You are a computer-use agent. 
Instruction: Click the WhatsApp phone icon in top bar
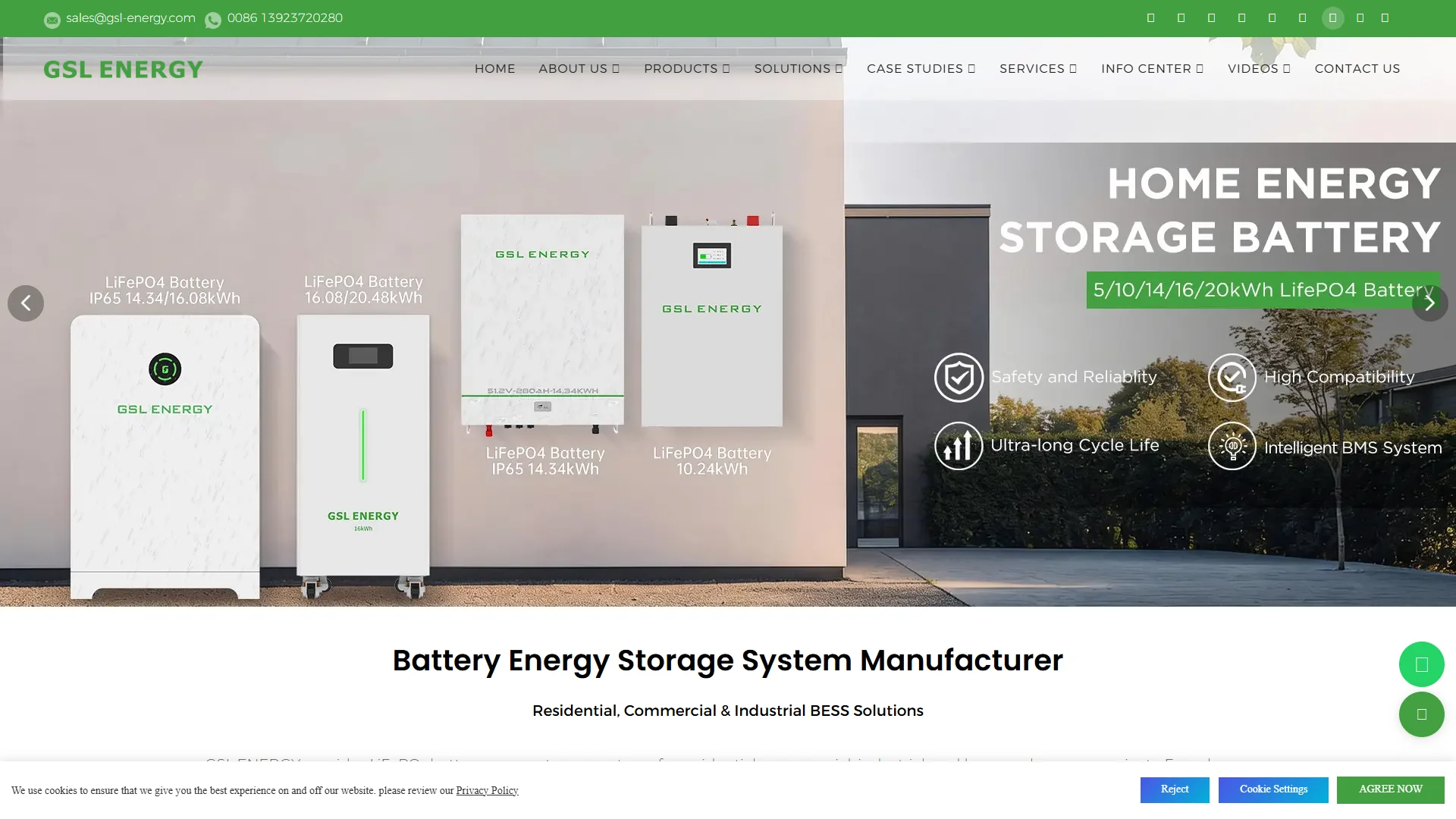(x=213, y=20)
